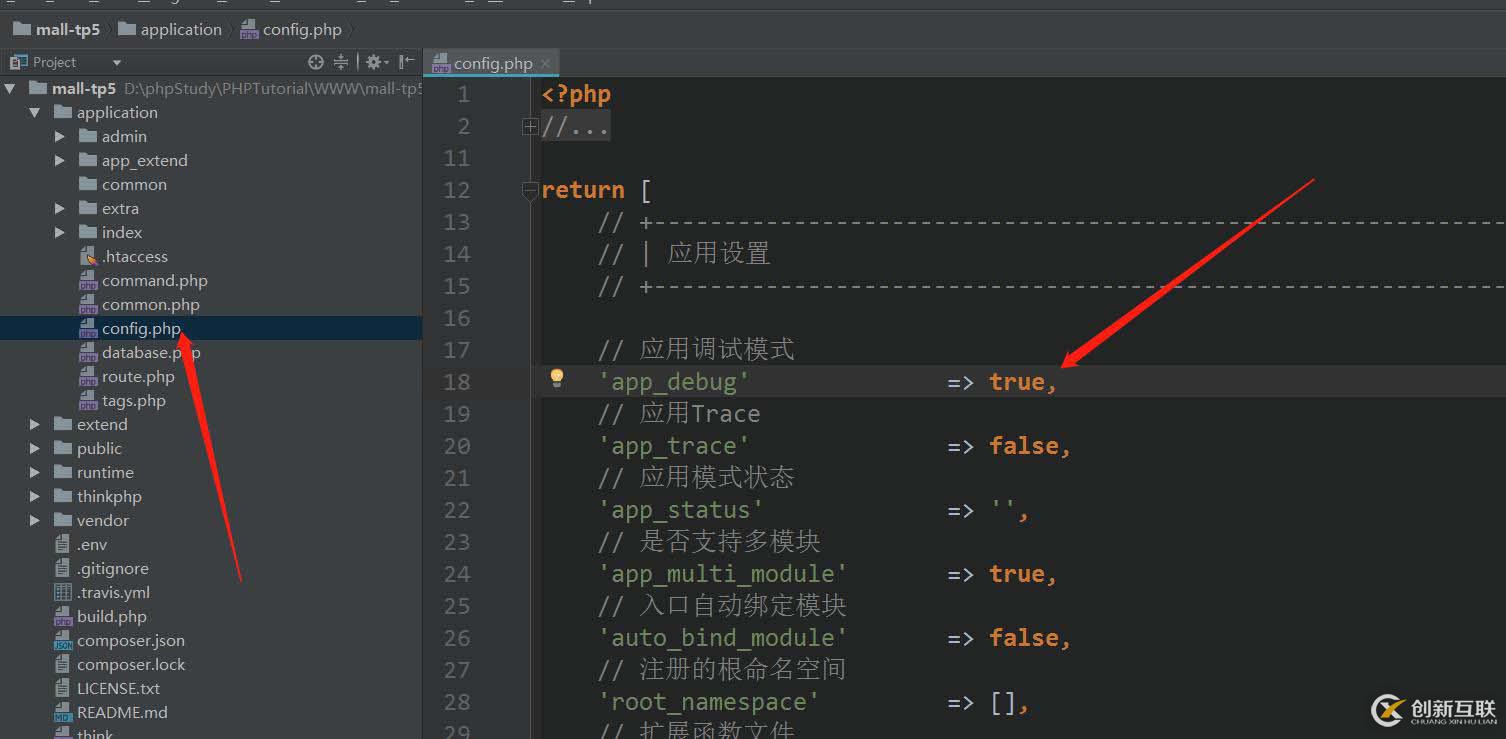The image size is (1506, 739).
Task: Click the 'app_debug' key in code
Action: (674, 382)
